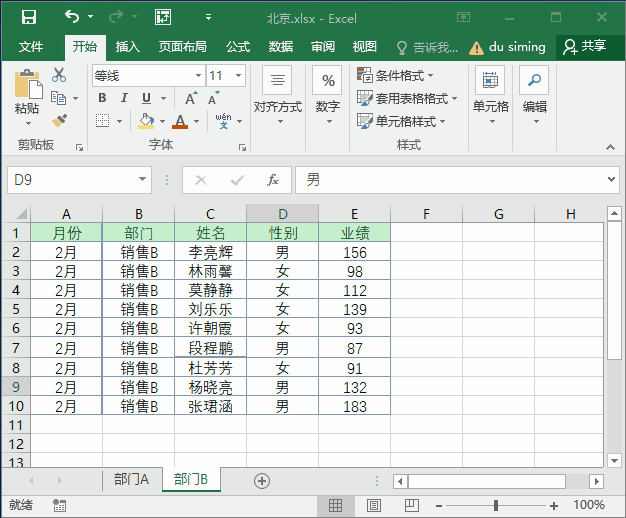The width and height of the screenshot is (626, 518).
Task: Switch to the 页面布局 tab
Action: tap(182, 47)
